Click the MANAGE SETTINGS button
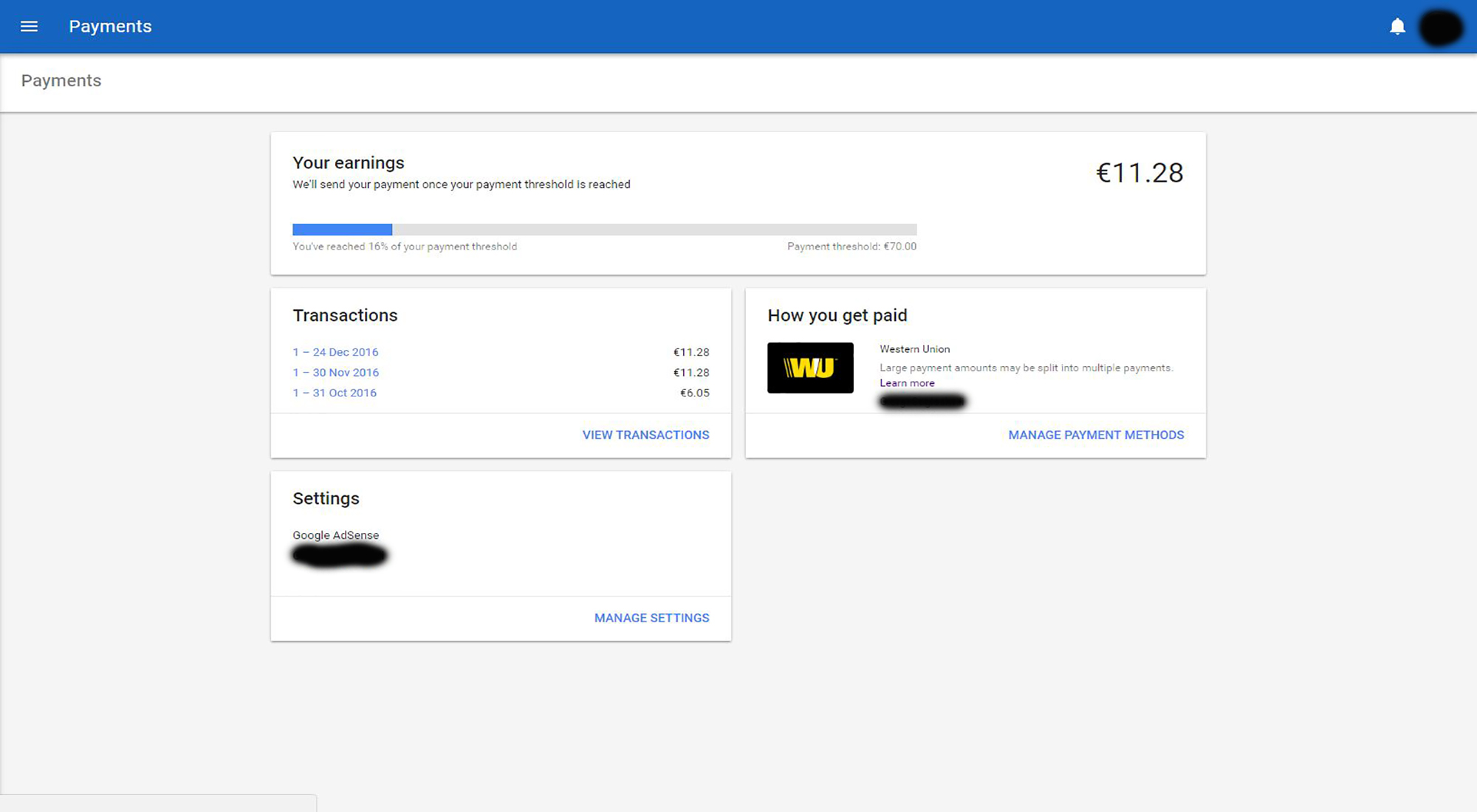Screen dimensions: 1477x812 click(x=651, y=618)
